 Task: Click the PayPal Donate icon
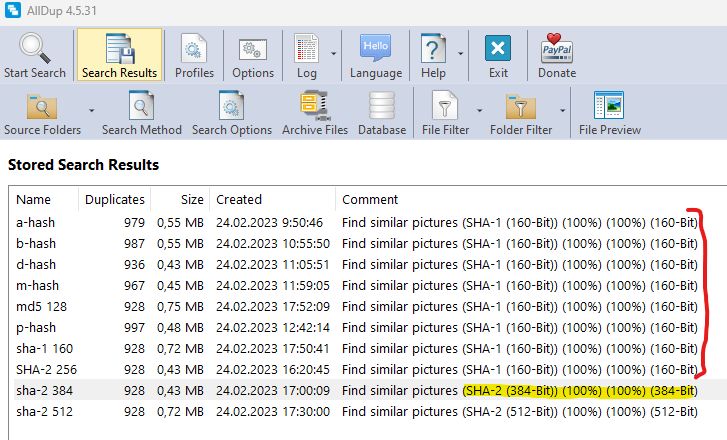click(556, 48)
